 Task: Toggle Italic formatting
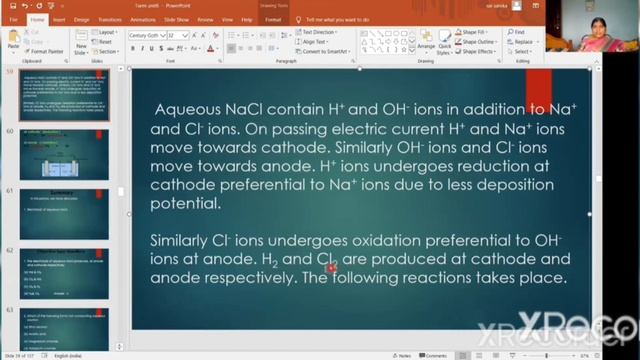(x=142, y=49)
